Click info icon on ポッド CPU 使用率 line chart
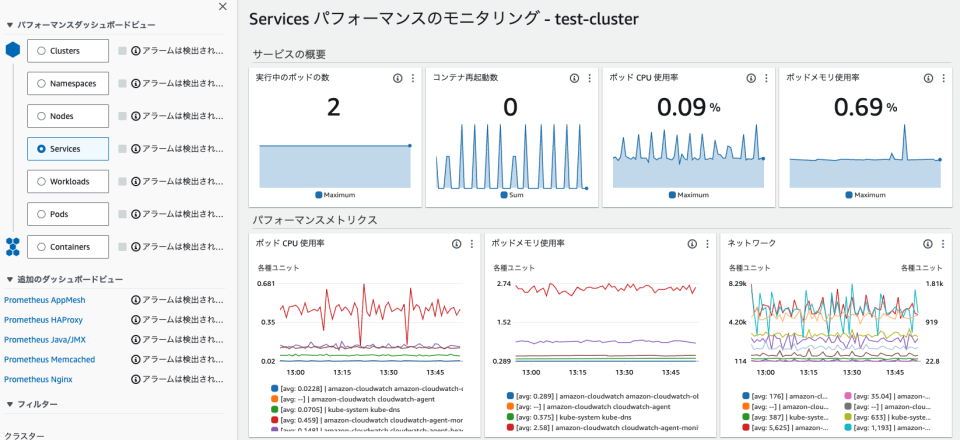This screenshot has height=440, width=960. point(456,244)
